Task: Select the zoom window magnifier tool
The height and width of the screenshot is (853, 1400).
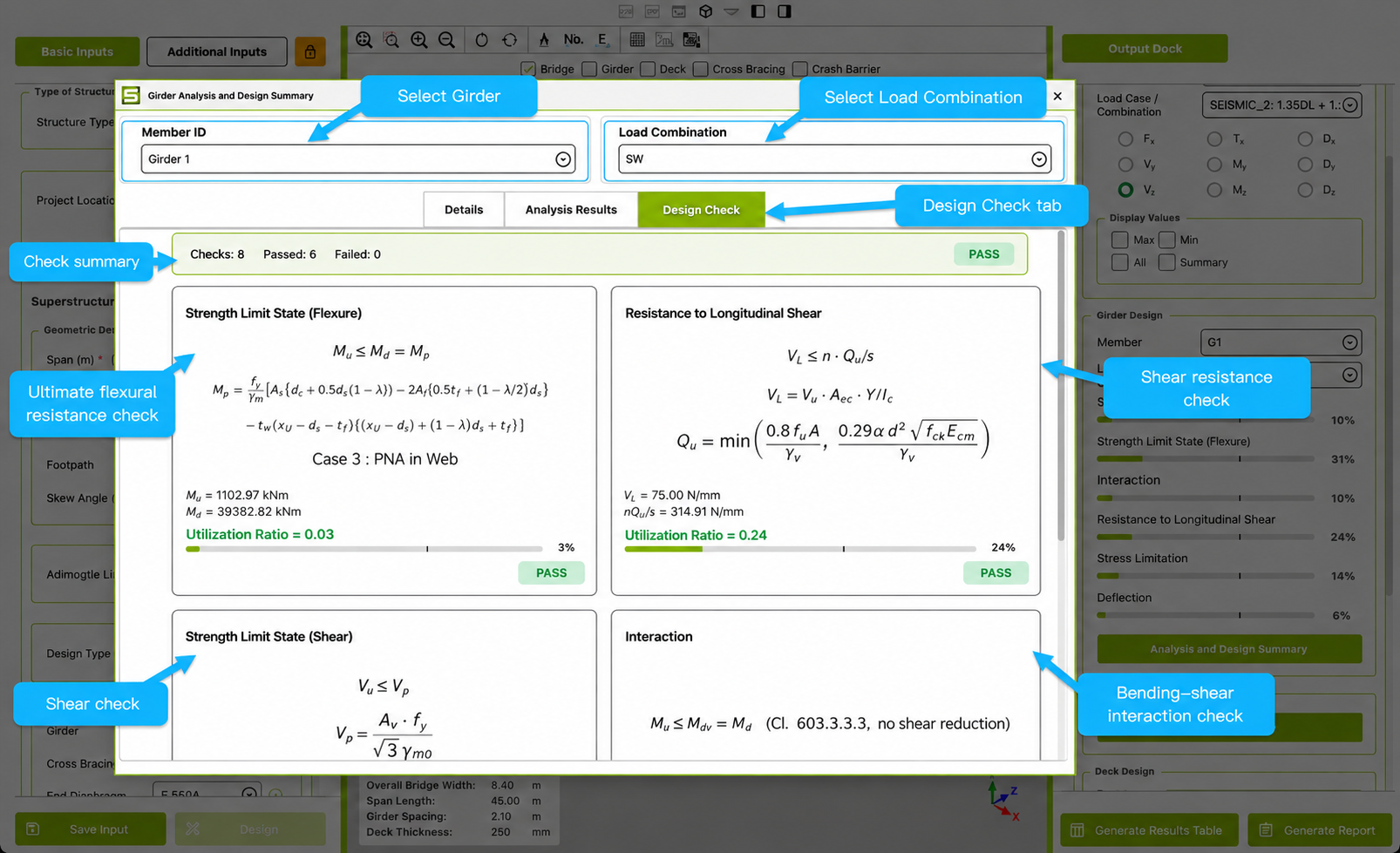Action: click(x=391, y=40)
